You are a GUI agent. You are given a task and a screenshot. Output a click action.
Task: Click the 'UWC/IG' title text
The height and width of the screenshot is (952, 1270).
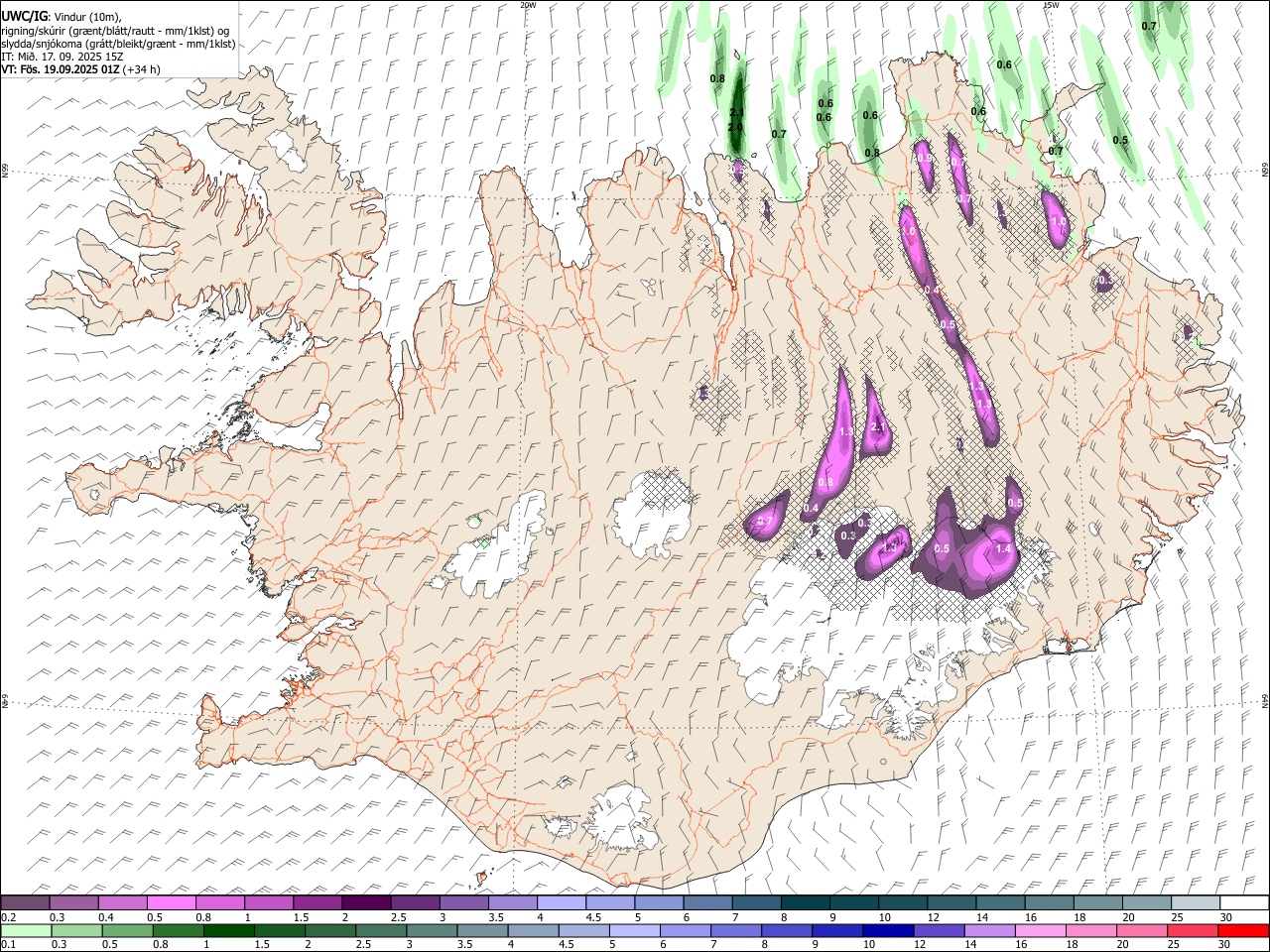click(24, 17)
